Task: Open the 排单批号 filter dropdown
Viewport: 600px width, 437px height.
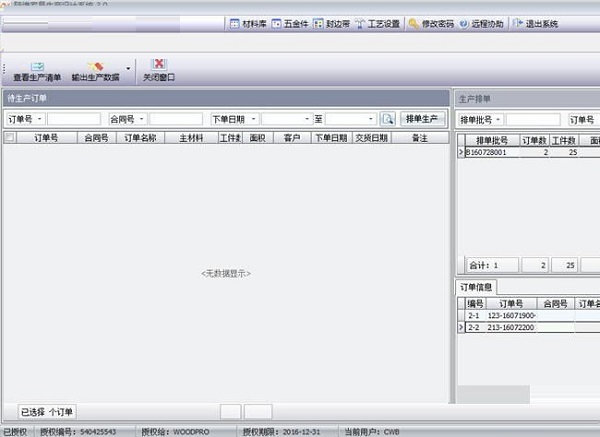Action: 498,120
